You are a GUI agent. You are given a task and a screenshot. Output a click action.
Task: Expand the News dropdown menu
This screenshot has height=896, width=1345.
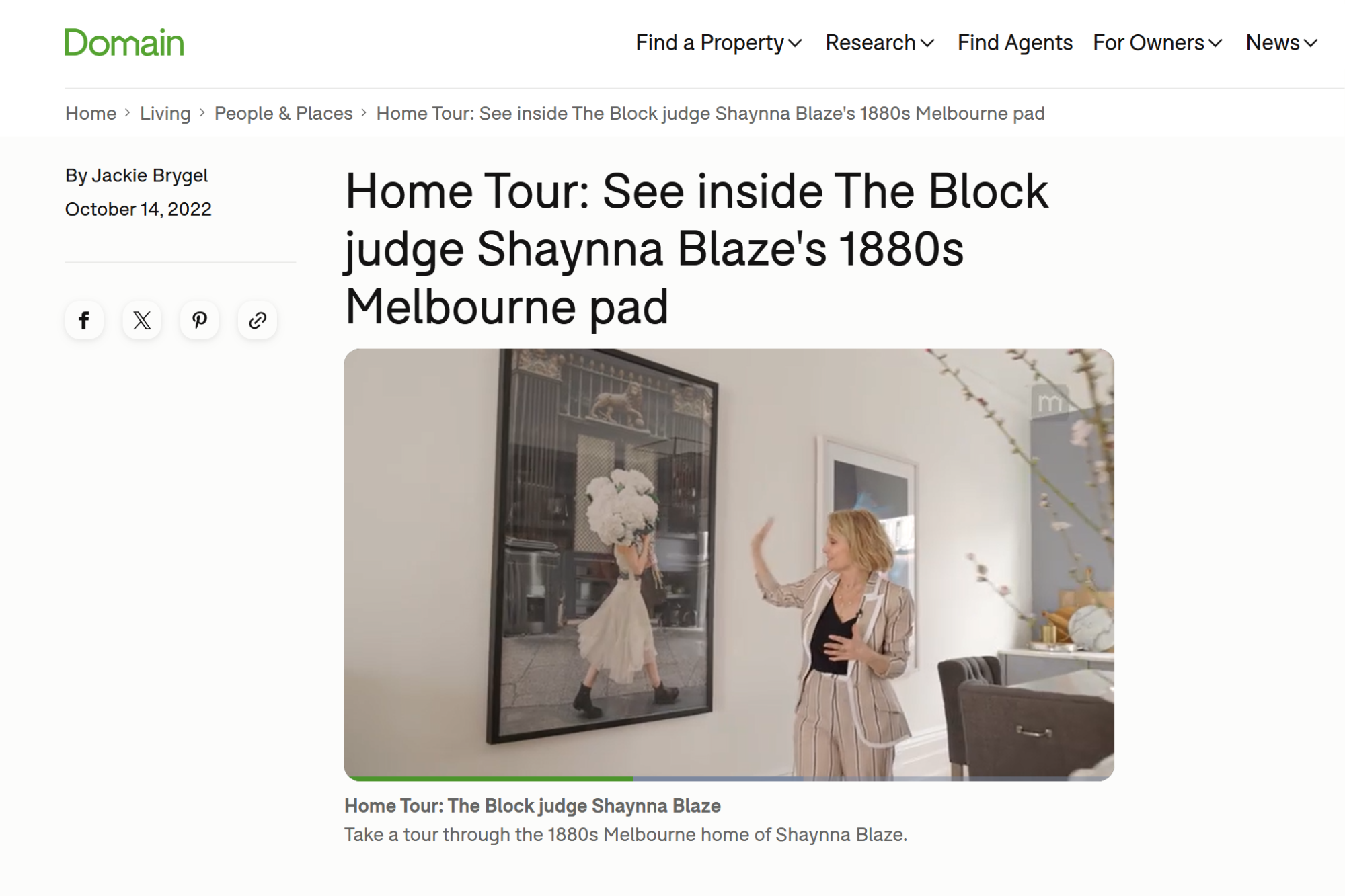[x=1281, y=43]
